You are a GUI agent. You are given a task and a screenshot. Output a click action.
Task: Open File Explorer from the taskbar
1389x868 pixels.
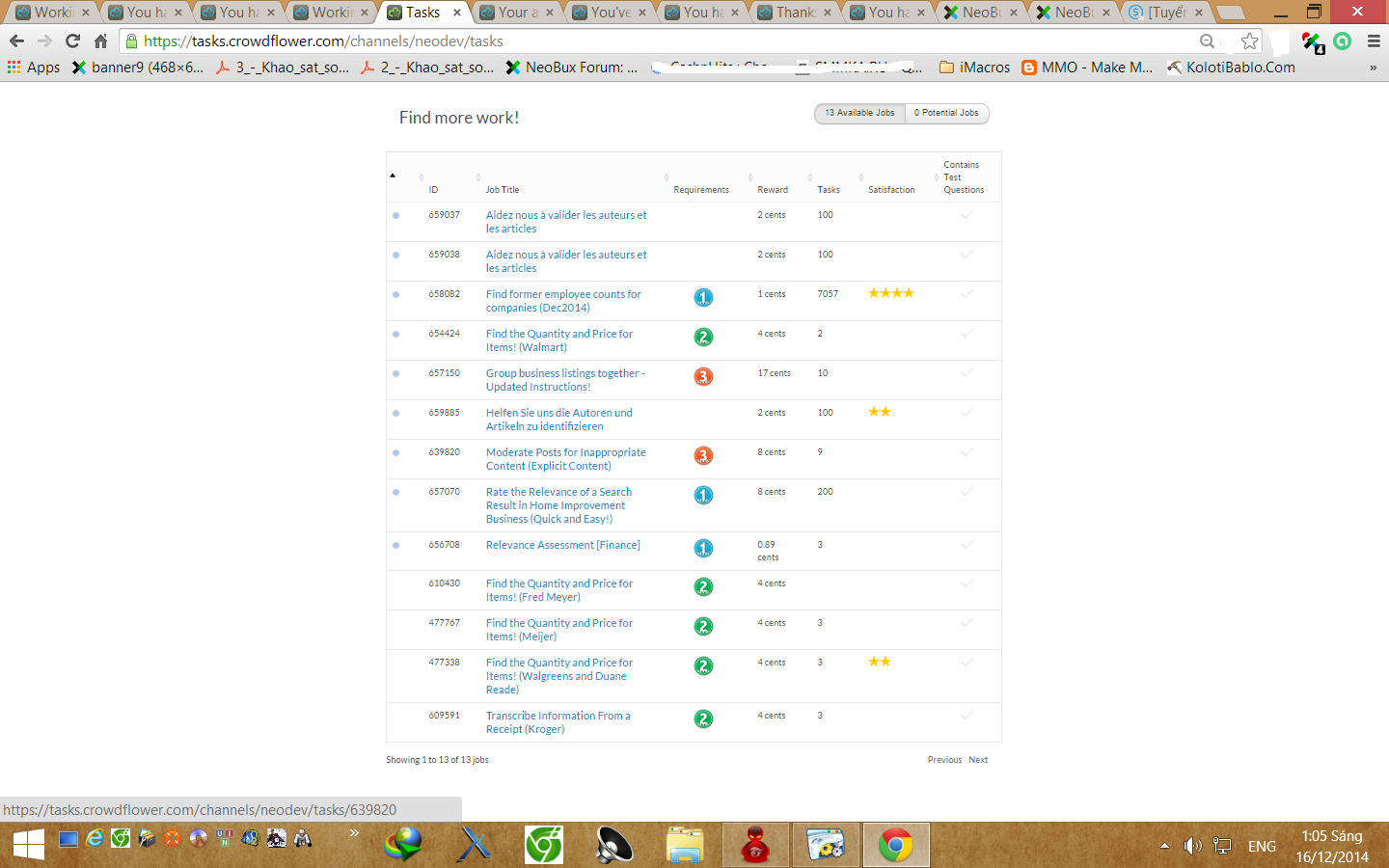[x=685, y=846]
